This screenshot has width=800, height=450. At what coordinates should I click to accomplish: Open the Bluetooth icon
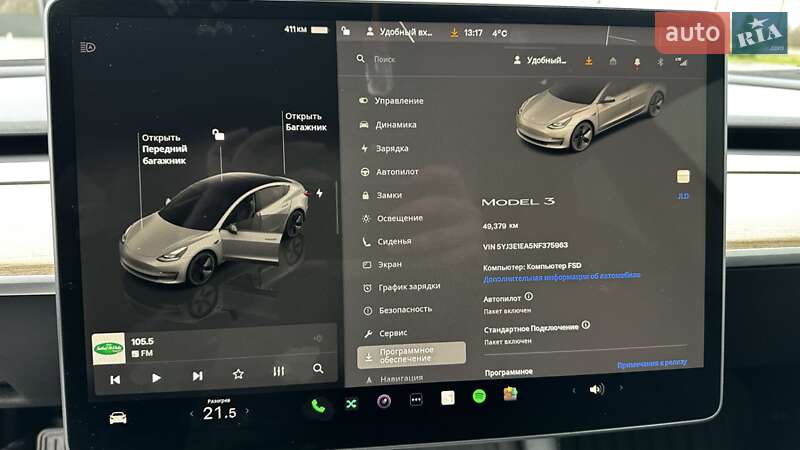tap(660, 62)
